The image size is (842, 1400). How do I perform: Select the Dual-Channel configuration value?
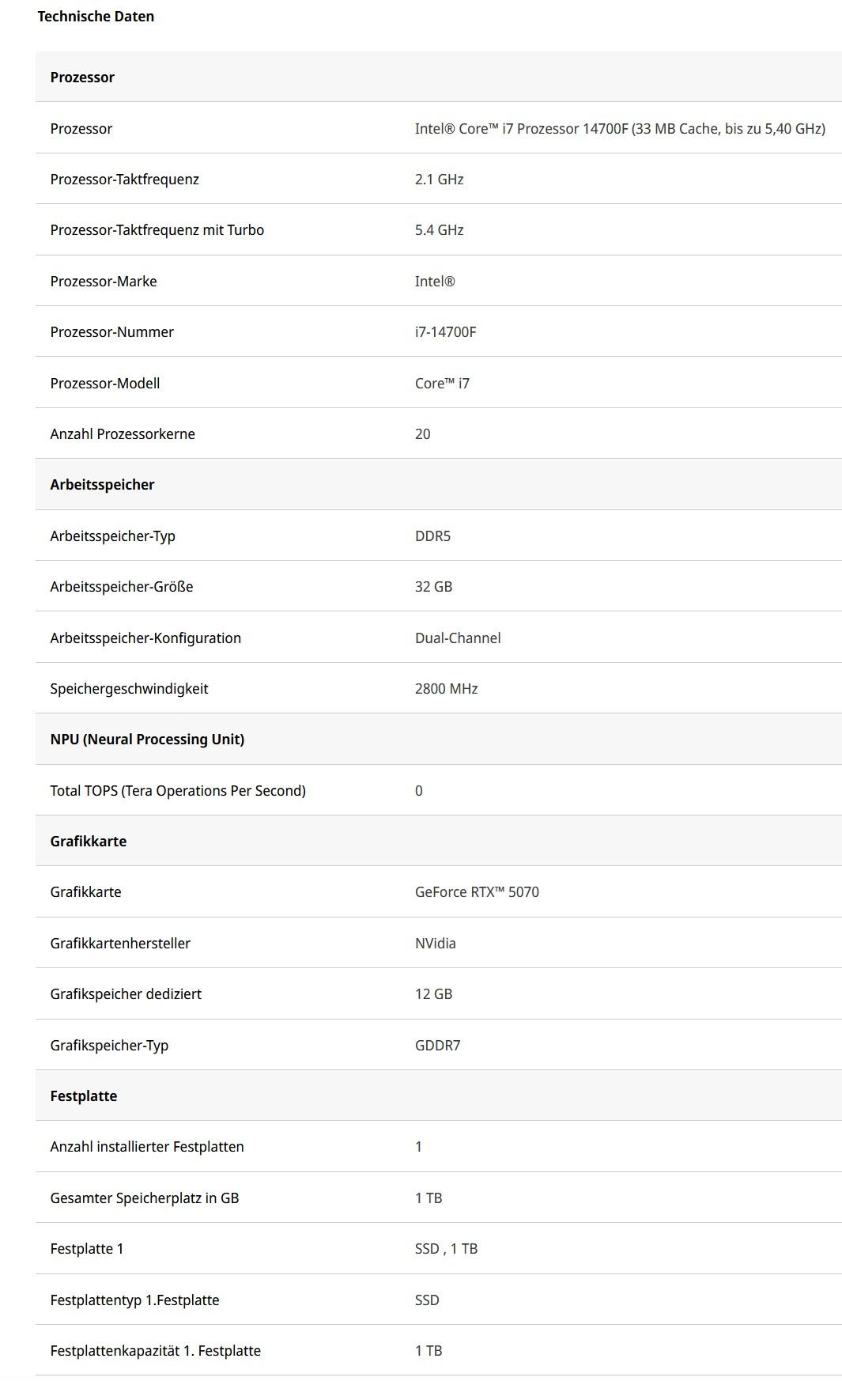458,638
